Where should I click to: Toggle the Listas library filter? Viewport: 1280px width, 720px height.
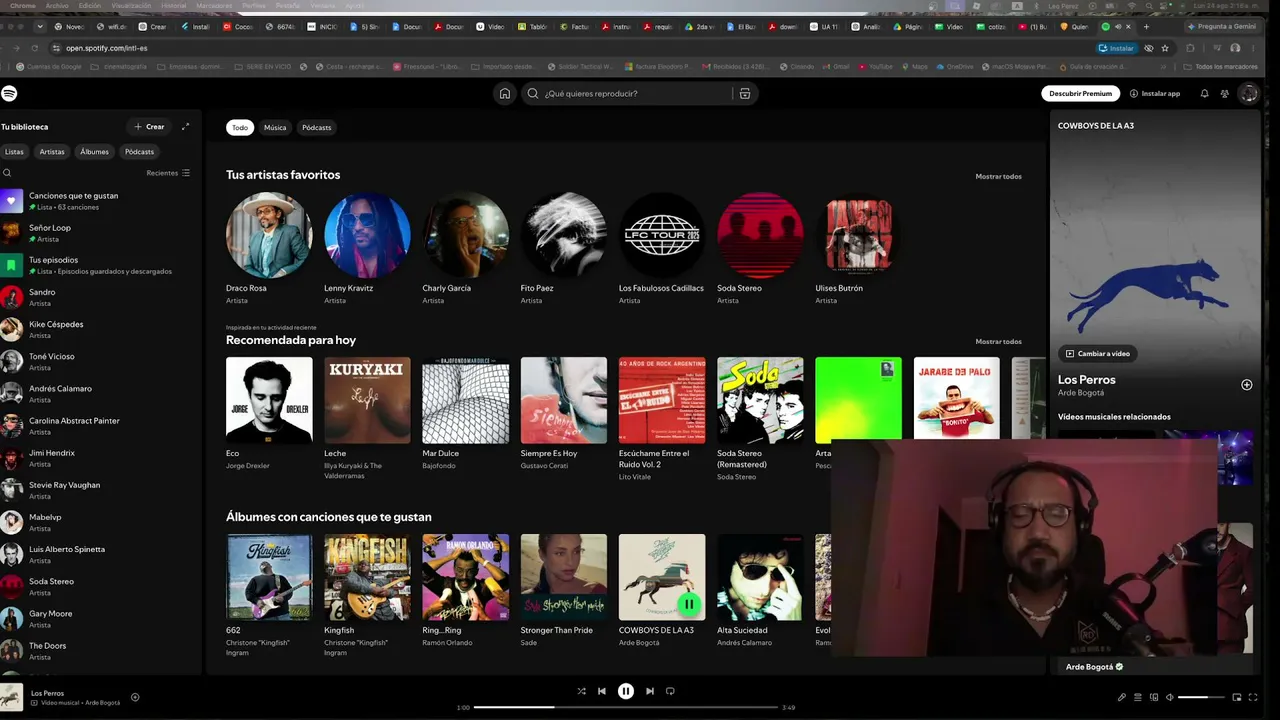click(x=14, y=152)
